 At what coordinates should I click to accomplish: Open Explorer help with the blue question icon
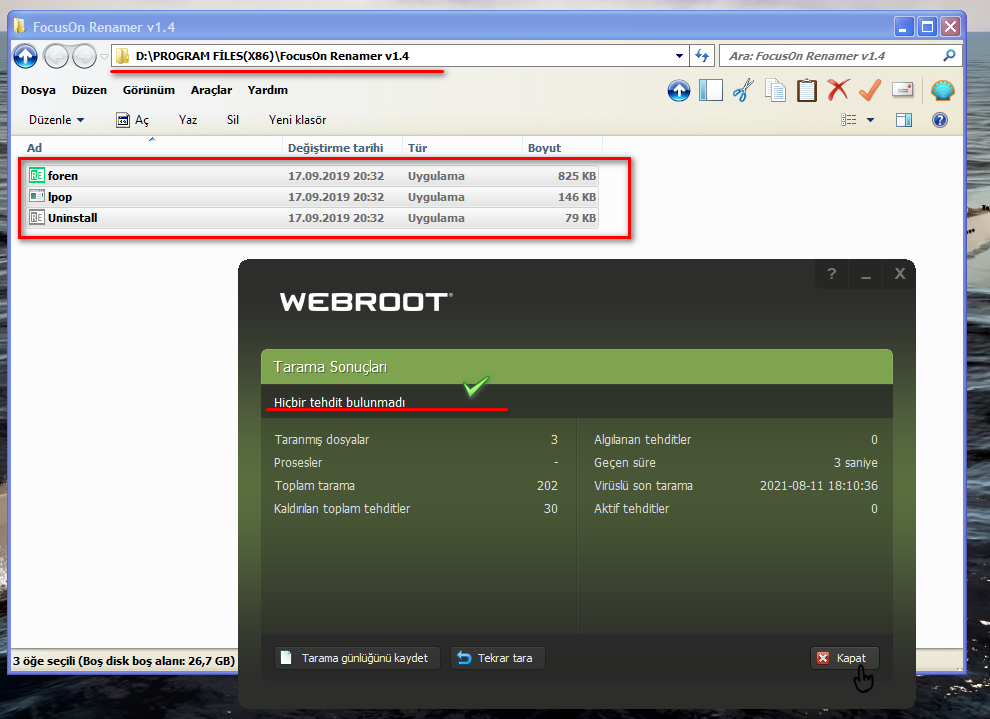tap(939, 120)
